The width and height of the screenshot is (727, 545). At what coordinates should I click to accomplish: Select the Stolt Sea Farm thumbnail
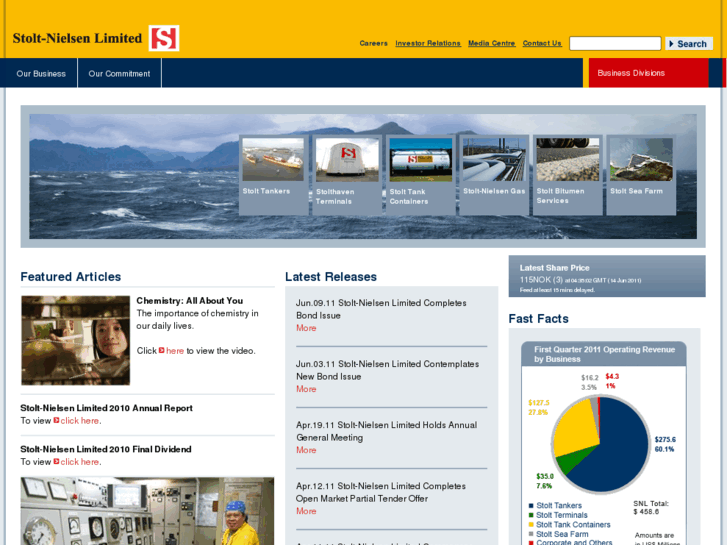(641, 159)
